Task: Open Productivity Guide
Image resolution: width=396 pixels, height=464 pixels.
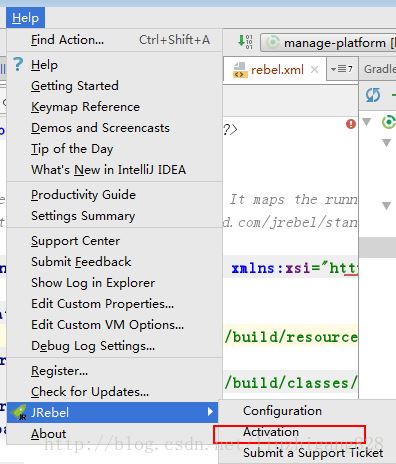Action: pyautogui.click(x=115, y=195)
